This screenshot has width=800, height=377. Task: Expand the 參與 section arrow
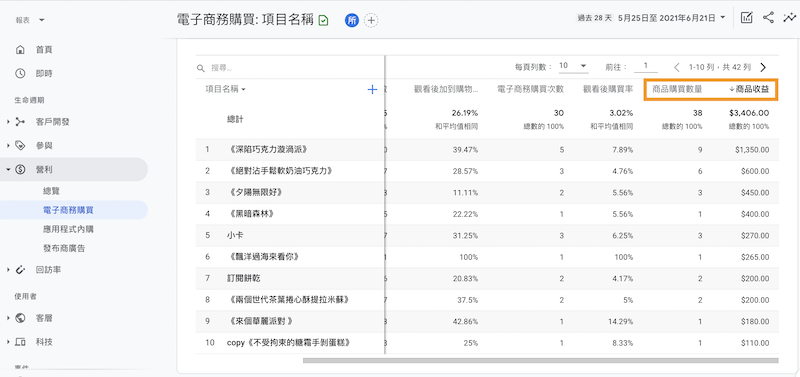(8, 145)
